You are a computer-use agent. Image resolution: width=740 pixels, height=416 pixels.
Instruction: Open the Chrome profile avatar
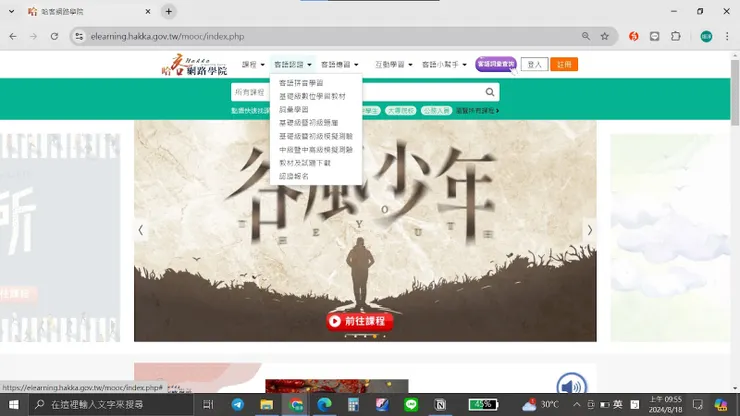[x=706, y=36]
